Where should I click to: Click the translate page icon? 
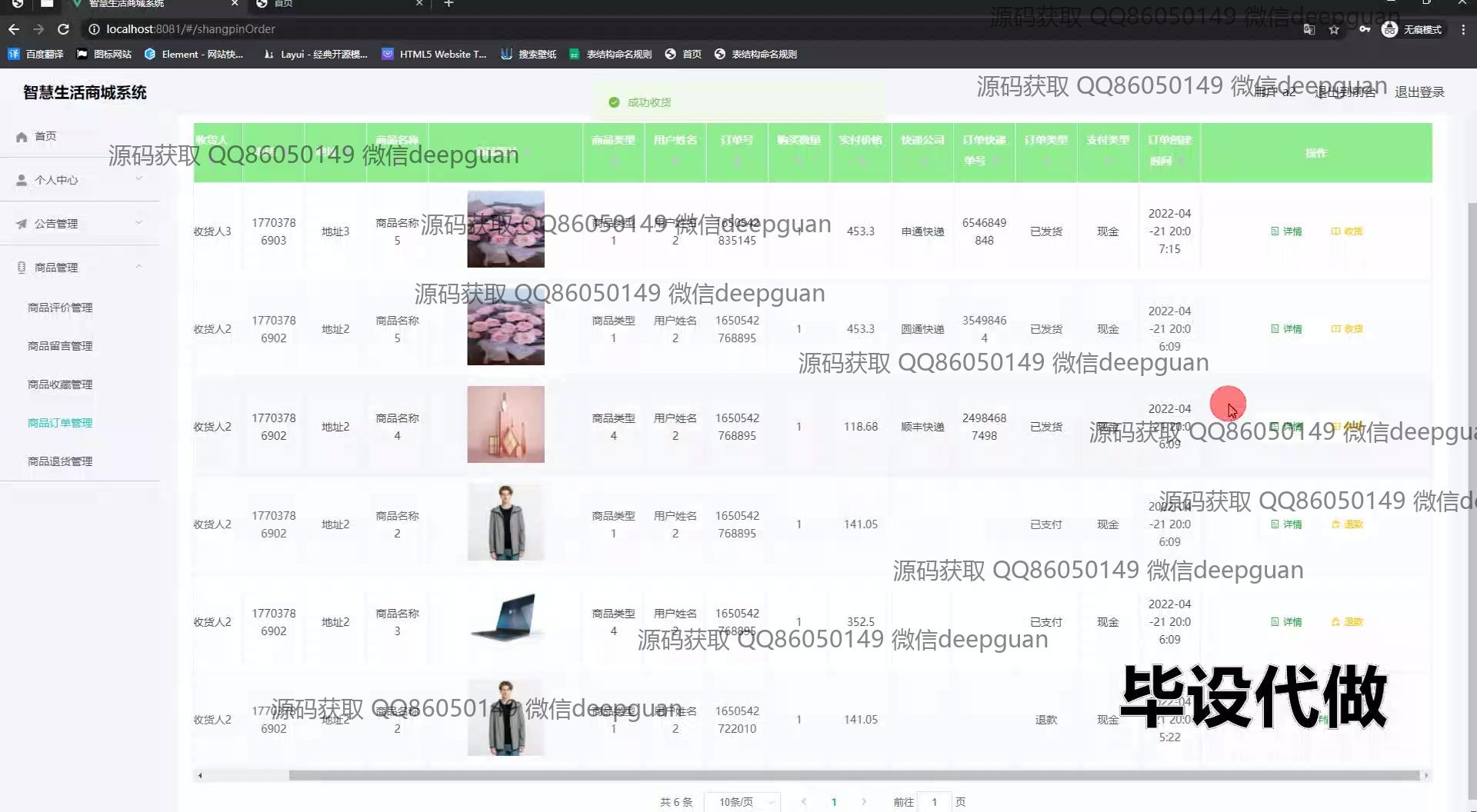1309,29
